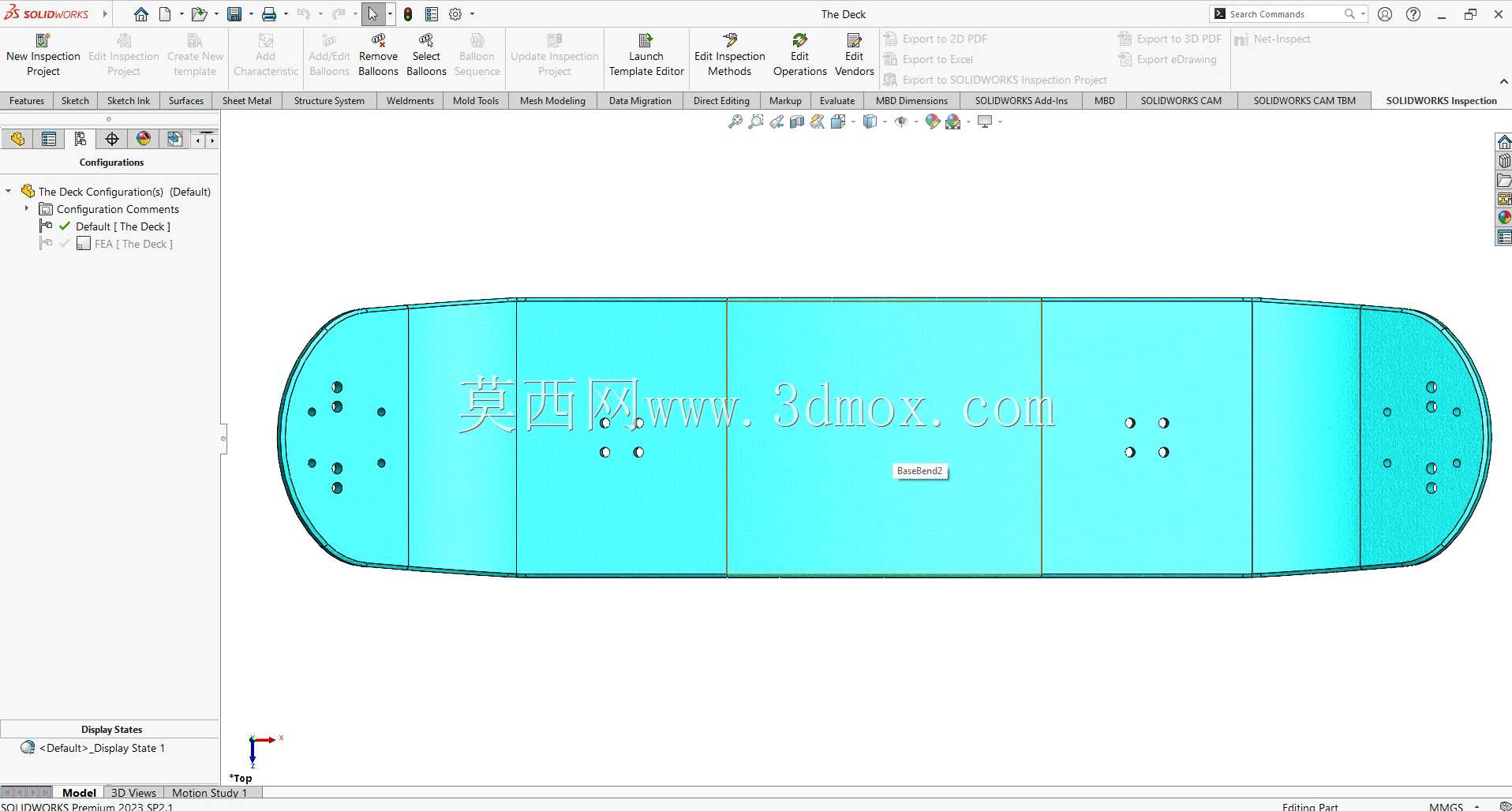The width and height of the screenshot is (1512, 811).
Task: Switch to Motion Study 1 tab
Action: pos(209,793)
